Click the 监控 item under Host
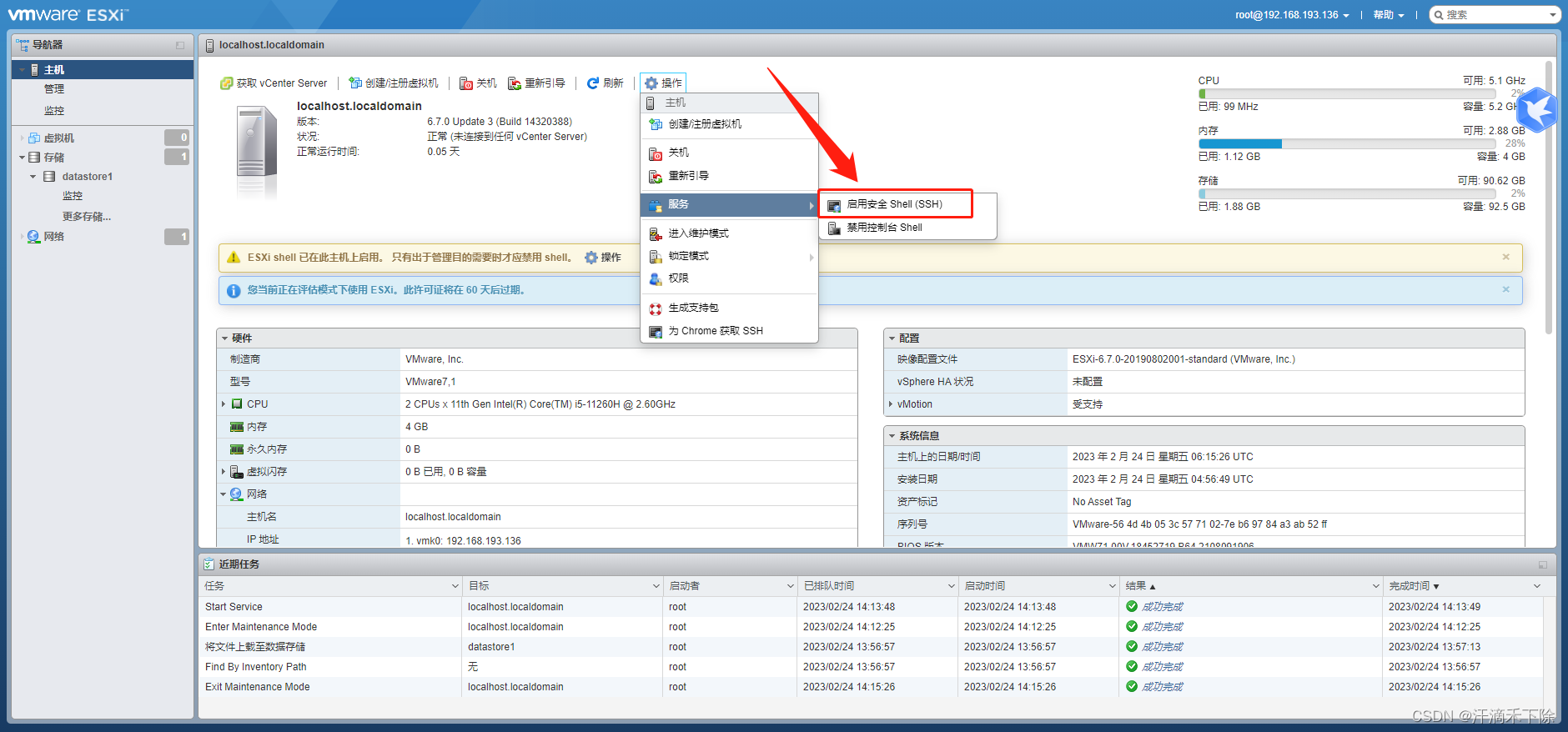 (54, 111)
